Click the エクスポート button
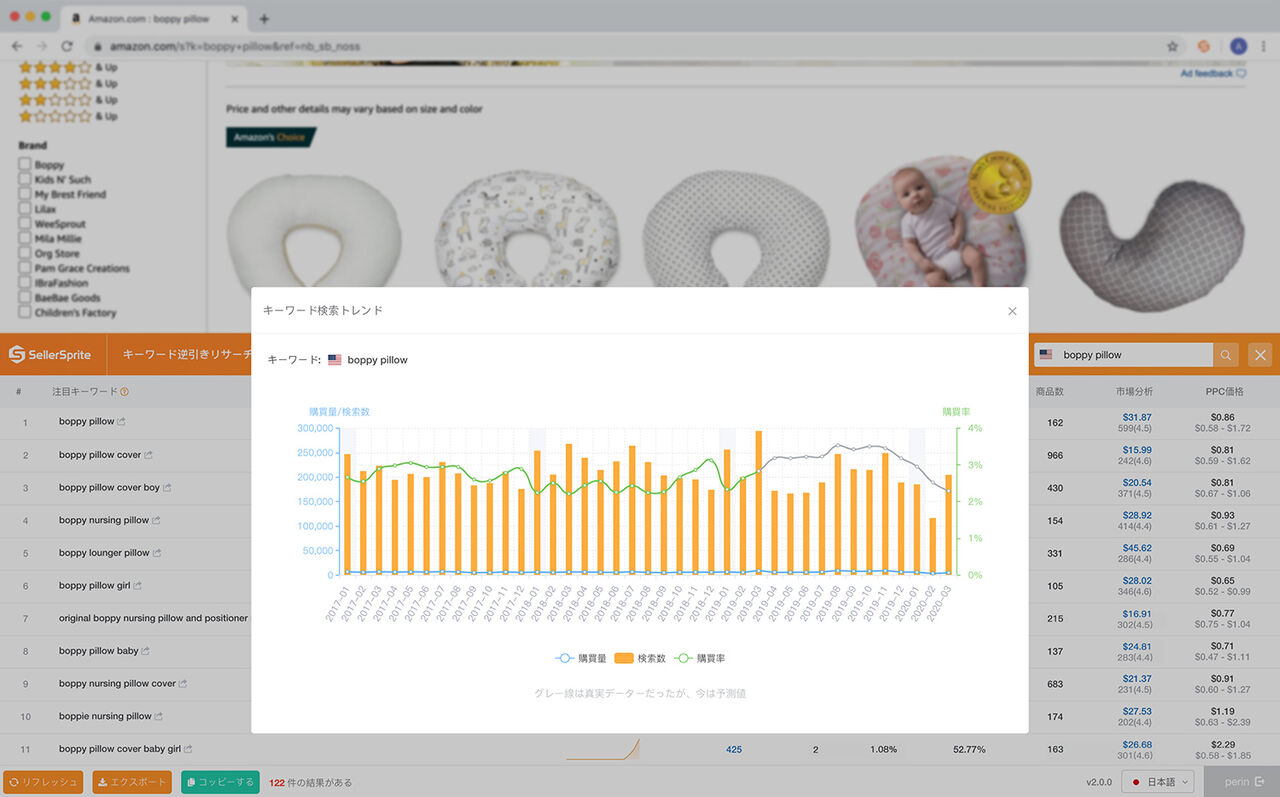This screenshot has height=797, width=1280. click(132, 782)
